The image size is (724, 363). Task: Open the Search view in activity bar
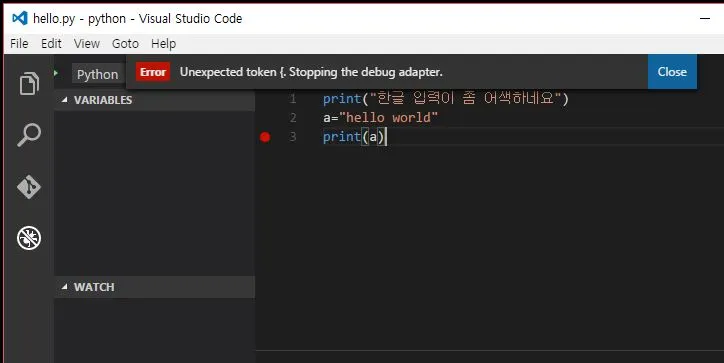pyautogui.click(x=29, y=135)
